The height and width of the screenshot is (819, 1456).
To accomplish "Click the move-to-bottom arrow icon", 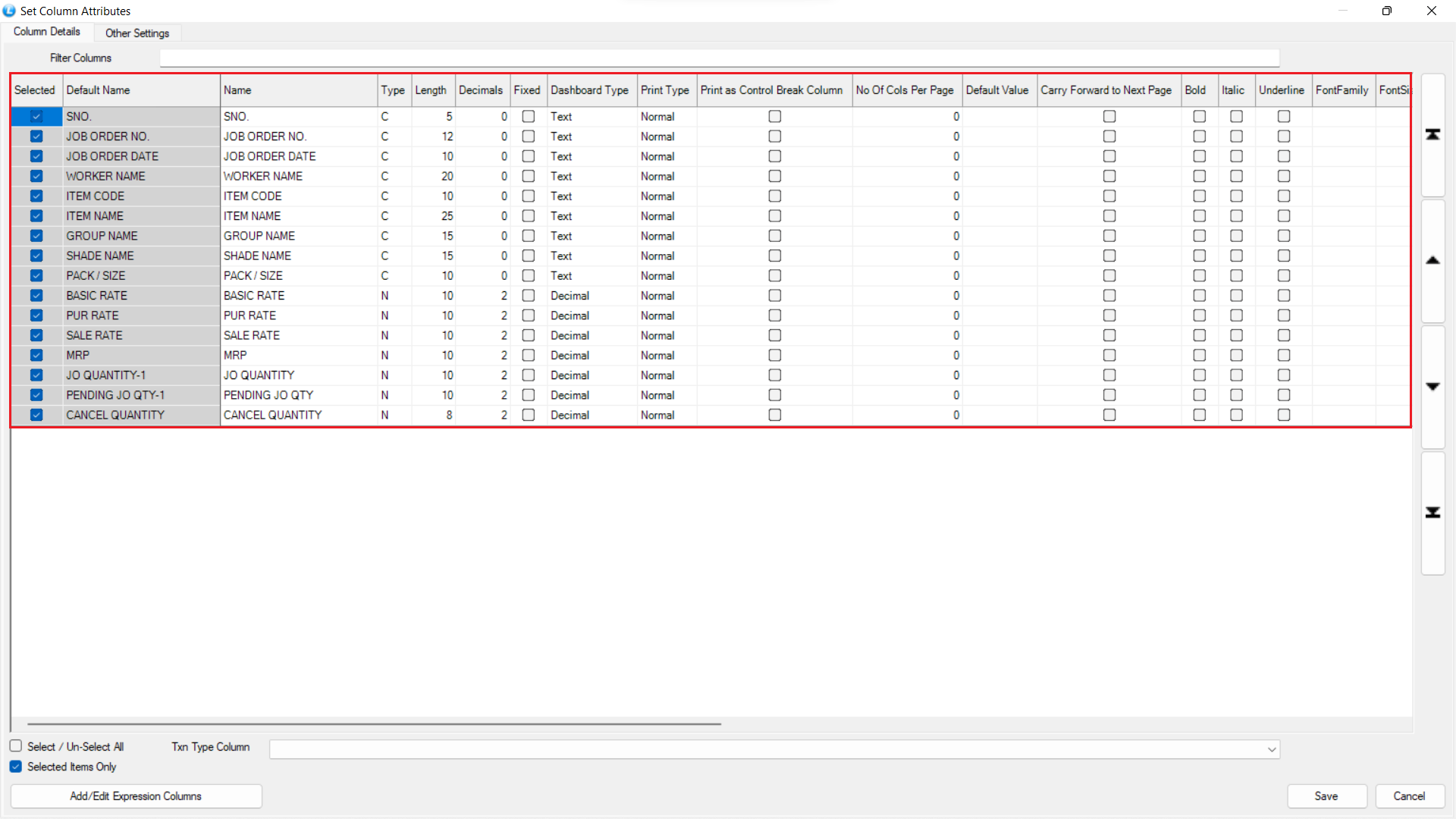I will click(1432, 513).
